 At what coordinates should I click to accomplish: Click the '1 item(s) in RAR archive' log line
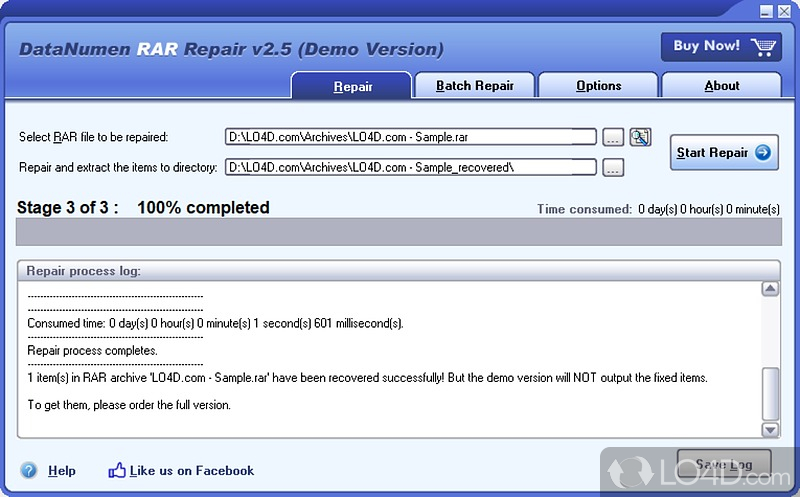coord(367,378)
